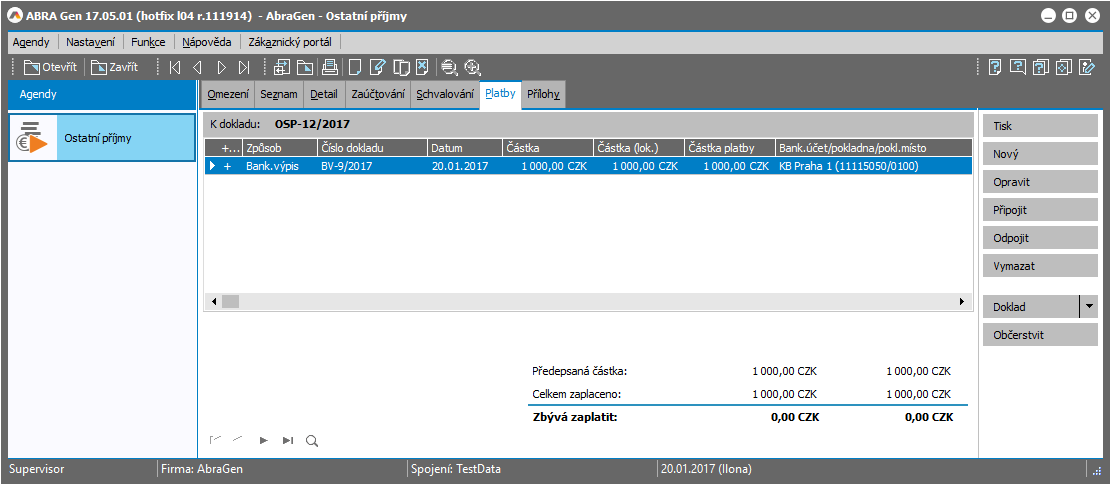The height and width of the screenshot is (485, 1111).
Task: Click the help question-mark page icon
Action: 995,68
